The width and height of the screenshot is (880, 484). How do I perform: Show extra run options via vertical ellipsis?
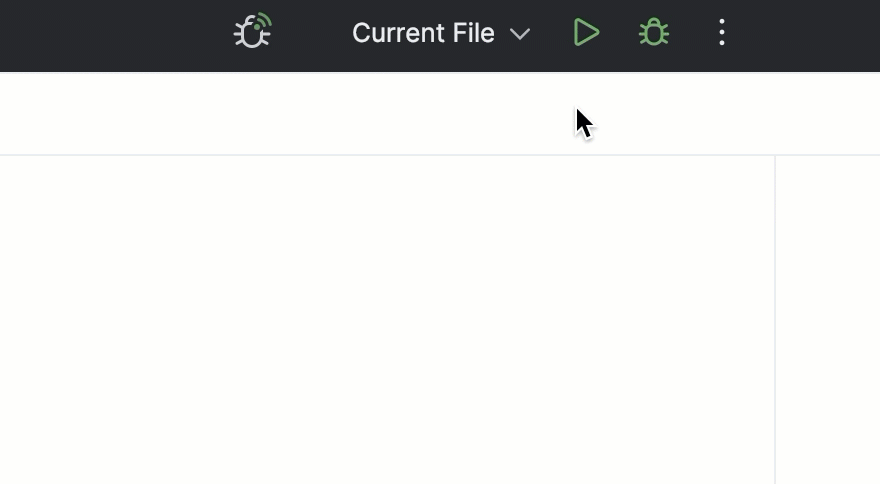tap(722, 32)
